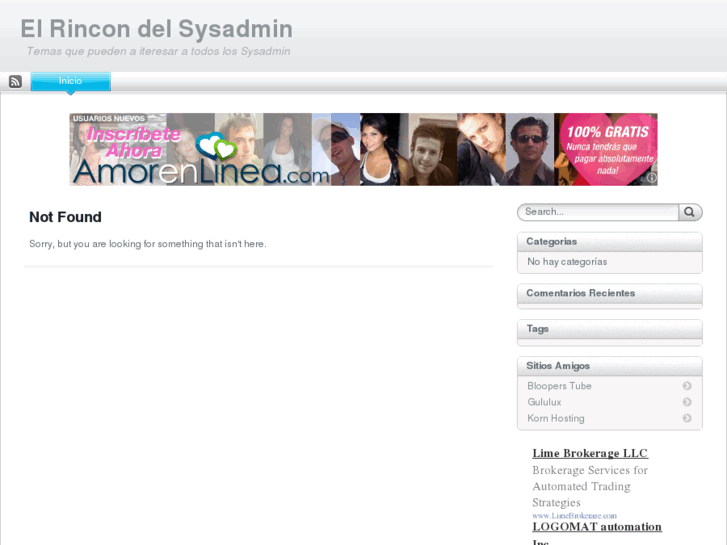Click the Categorías widget header

click(610, 242)
